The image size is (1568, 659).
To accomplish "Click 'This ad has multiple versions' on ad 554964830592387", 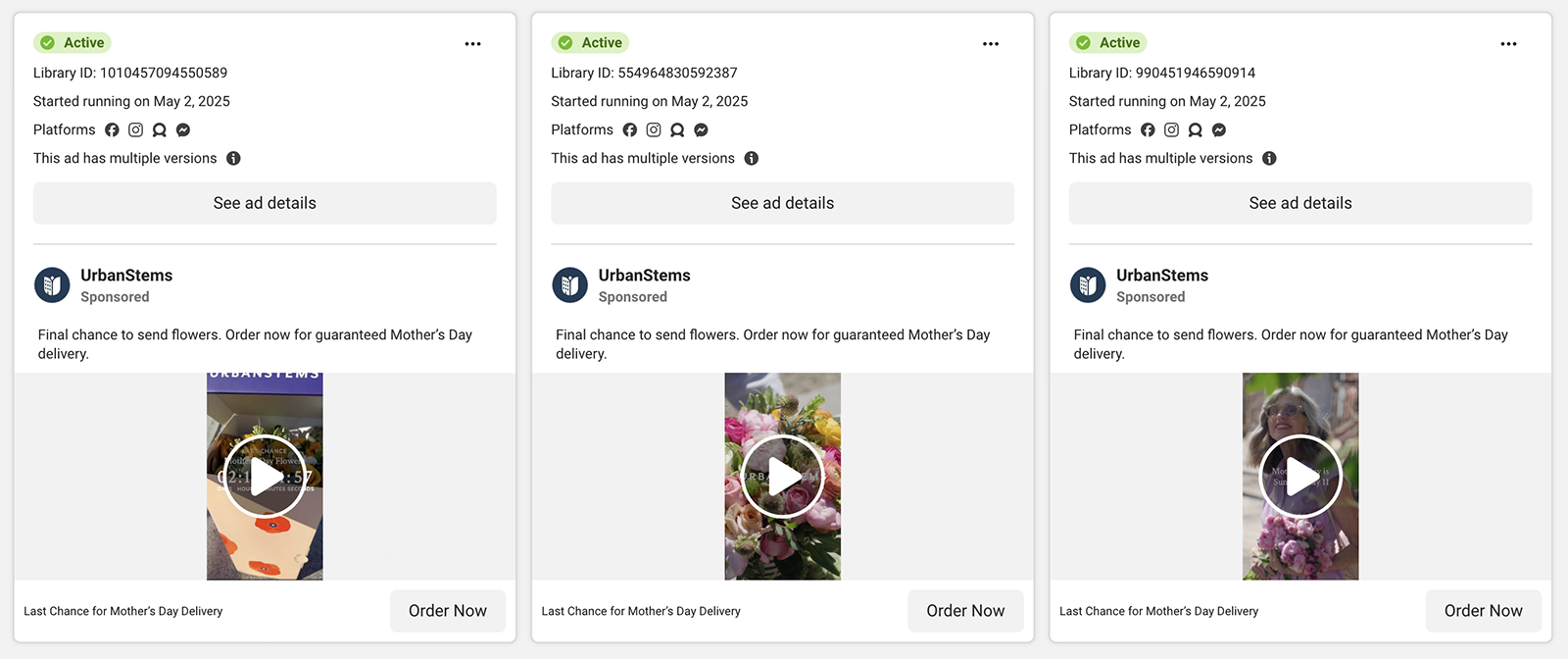I will [x=643, y=158].
